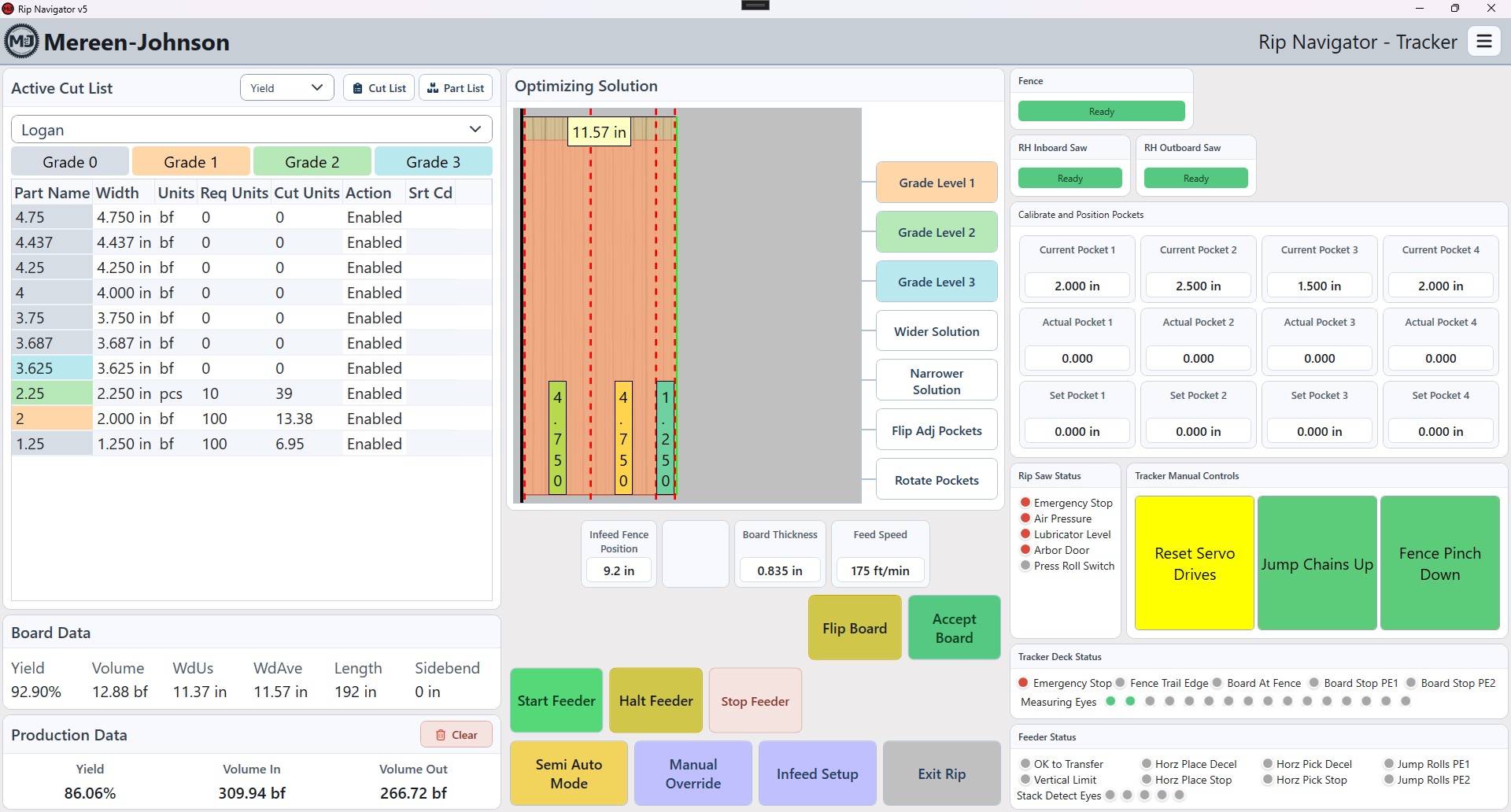Edit Current Pocket 3 value
The height and width of the screenshot is (812, 1511).
coord(1320,286)
